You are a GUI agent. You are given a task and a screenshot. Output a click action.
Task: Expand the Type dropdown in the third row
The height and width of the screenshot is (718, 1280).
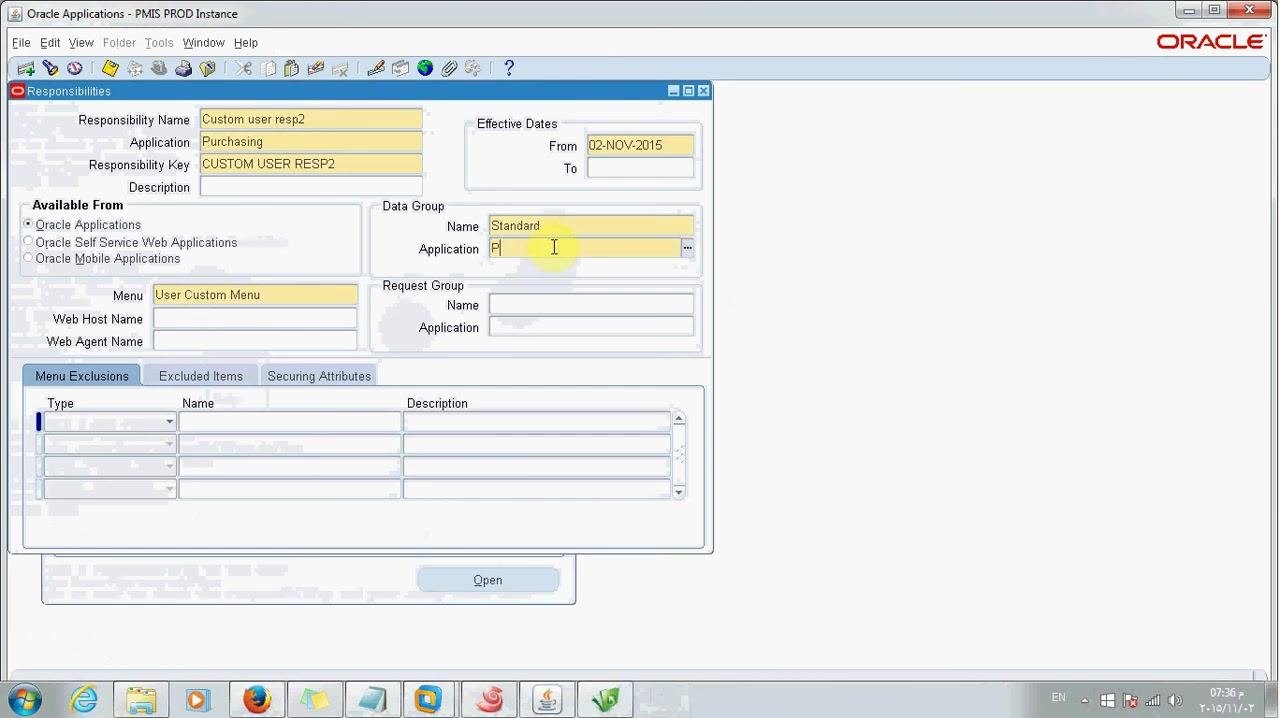[169, 466]
